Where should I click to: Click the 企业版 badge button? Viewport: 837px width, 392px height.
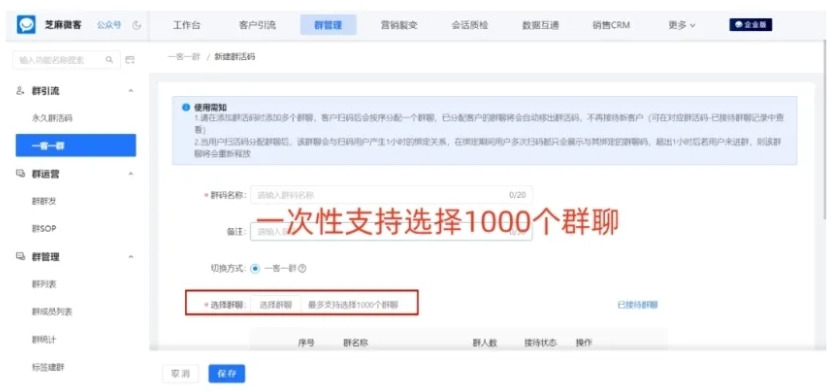(x=751, y=25)
